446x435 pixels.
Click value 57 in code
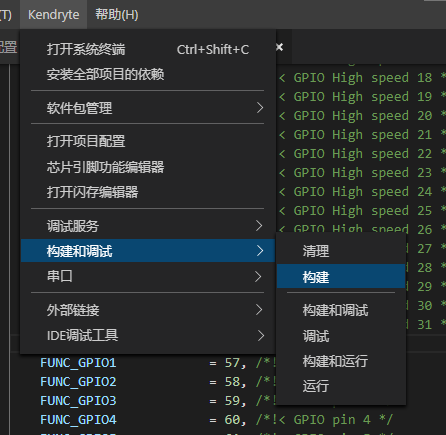click(x=232, y=363)
